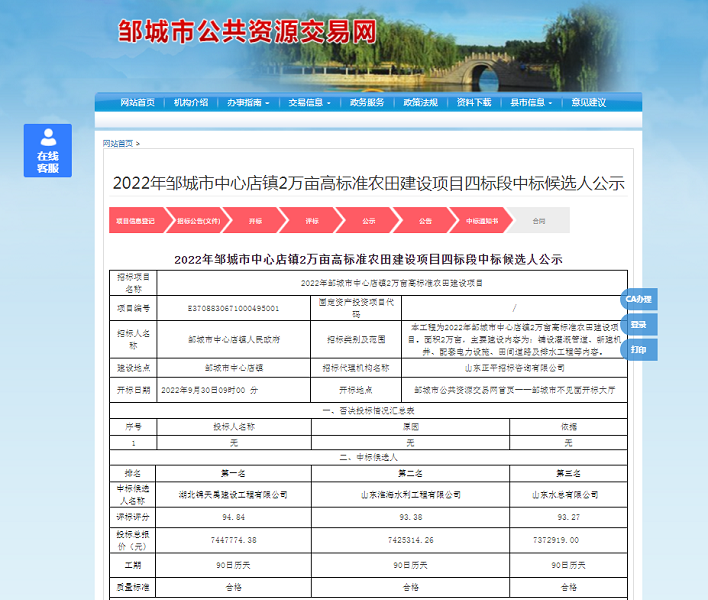Open 政策法规 in the navigation bar

[x=421, y=103]
